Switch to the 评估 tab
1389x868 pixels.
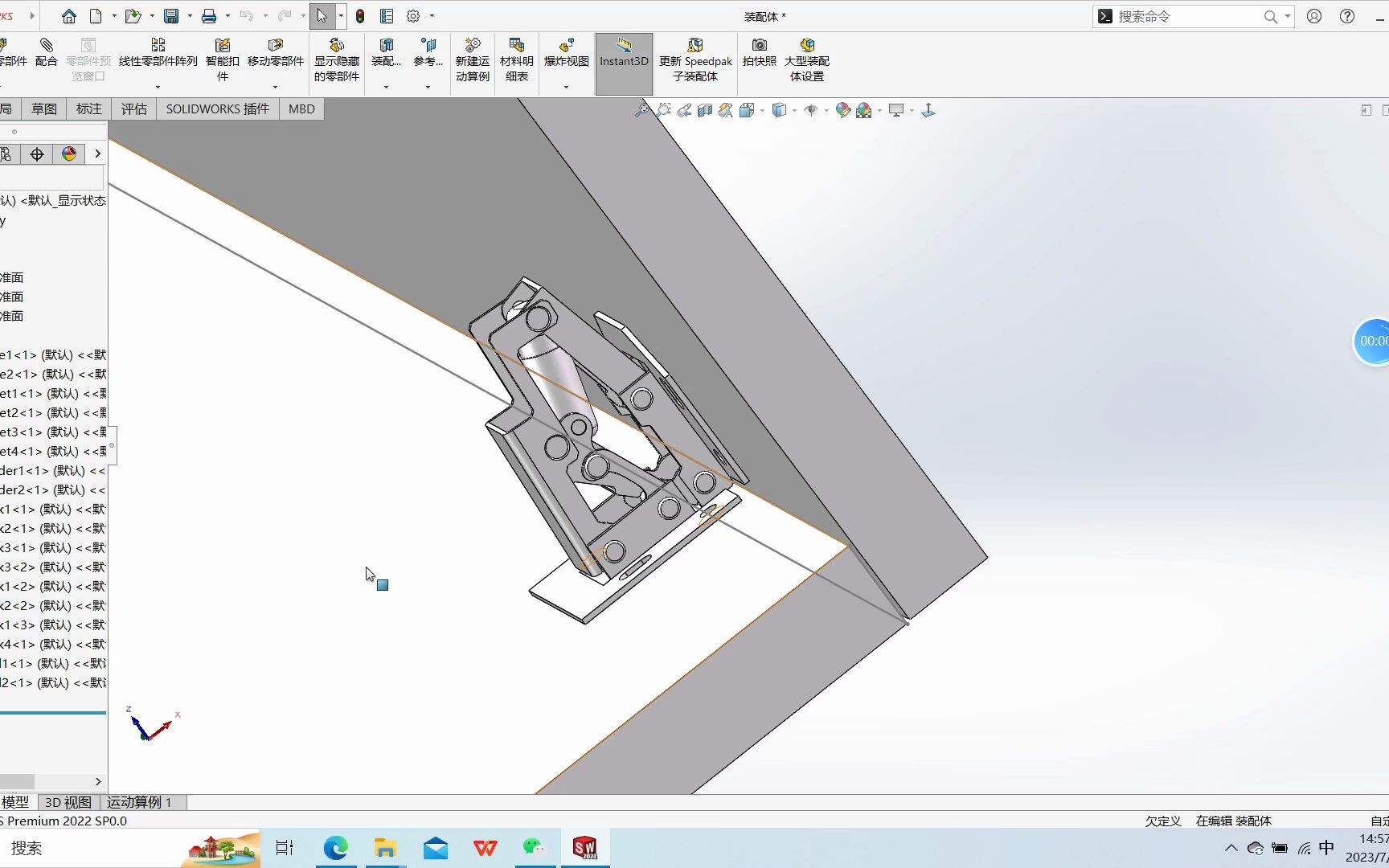[x=134, y=109]
